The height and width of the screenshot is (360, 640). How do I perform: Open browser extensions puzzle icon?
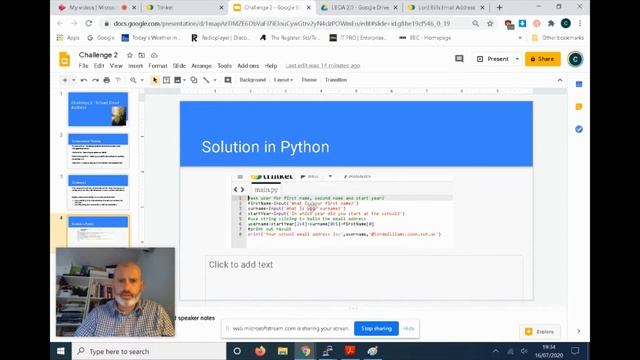(x=551, y=24)
